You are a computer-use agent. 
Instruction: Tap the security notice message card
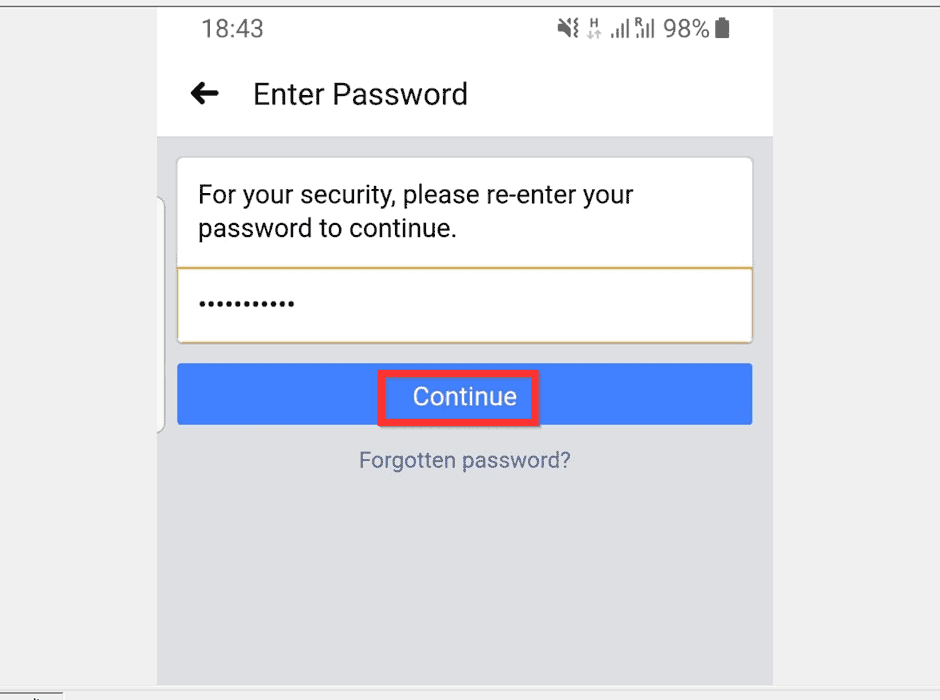pyautogui.click(x=464, y=211)
